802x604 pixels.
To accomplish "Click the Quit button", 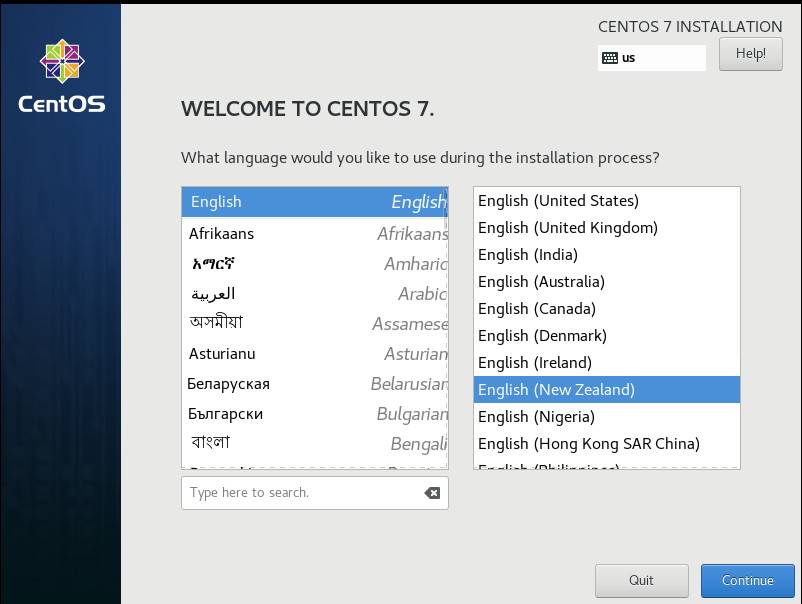I will [x=641, y=580].
